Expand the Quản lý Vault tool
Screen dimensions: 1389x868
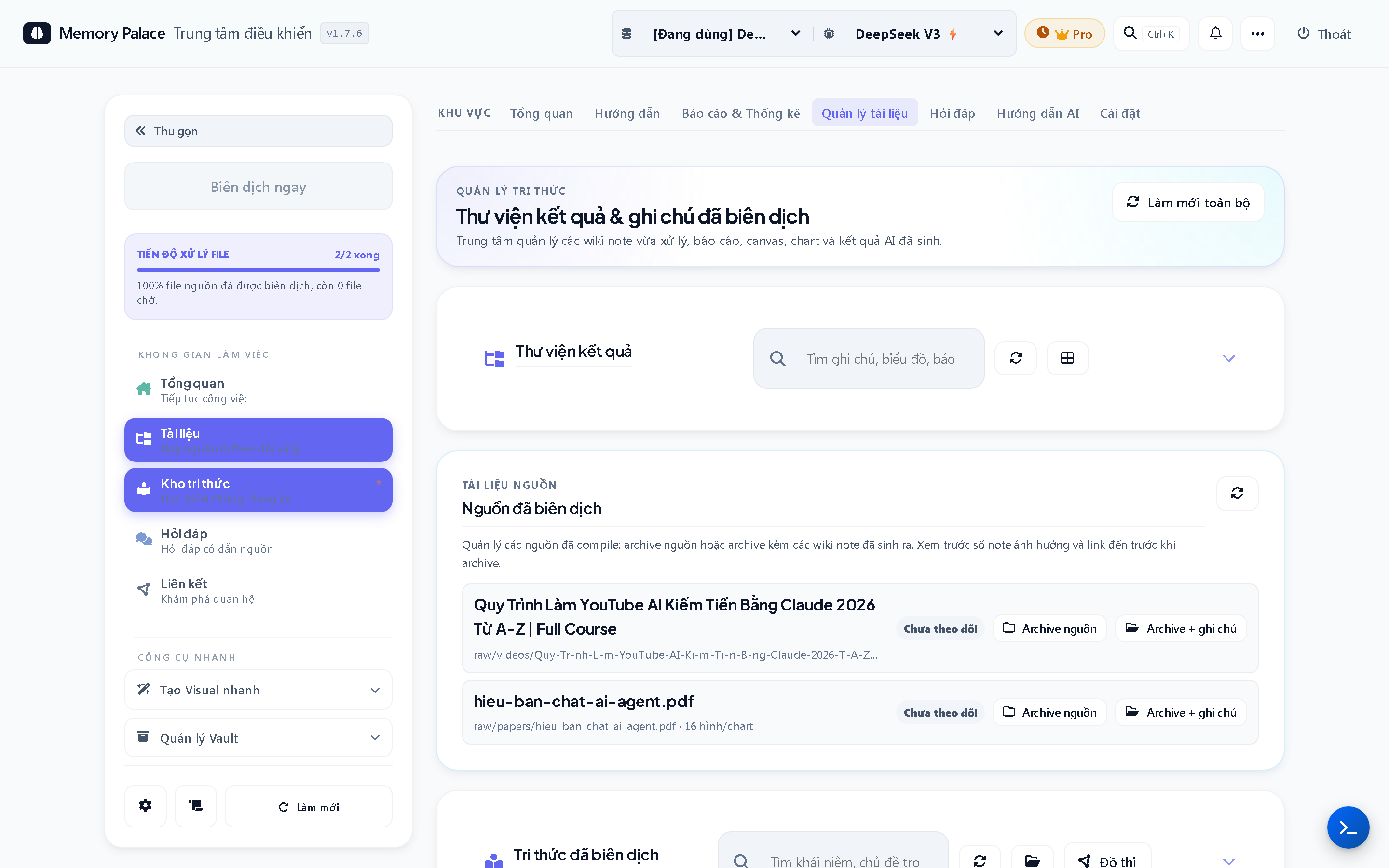[259, 738]
